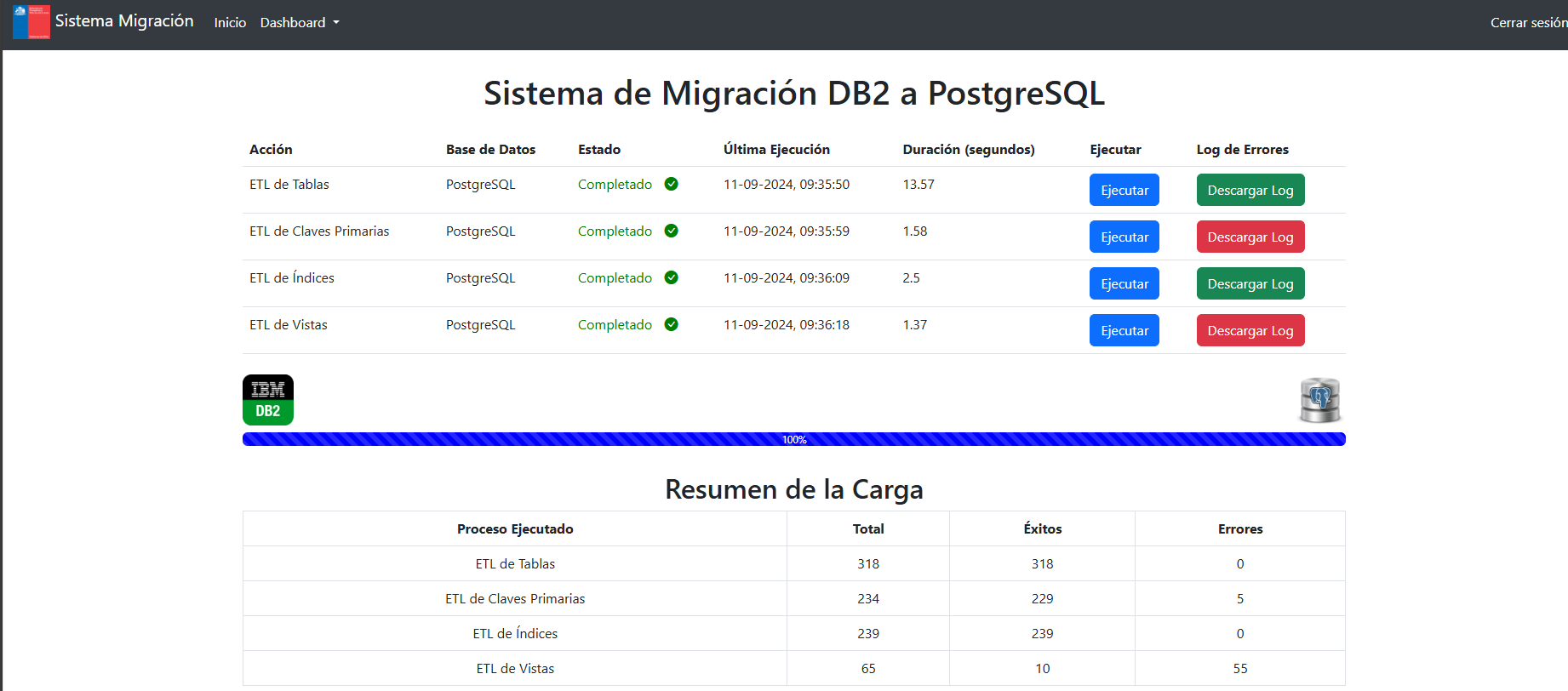Click timestamp 11-09-2024, 09:35:50
Viewport: 1568px width, 691px height.
pyautogui.click(x=787, y=184)
